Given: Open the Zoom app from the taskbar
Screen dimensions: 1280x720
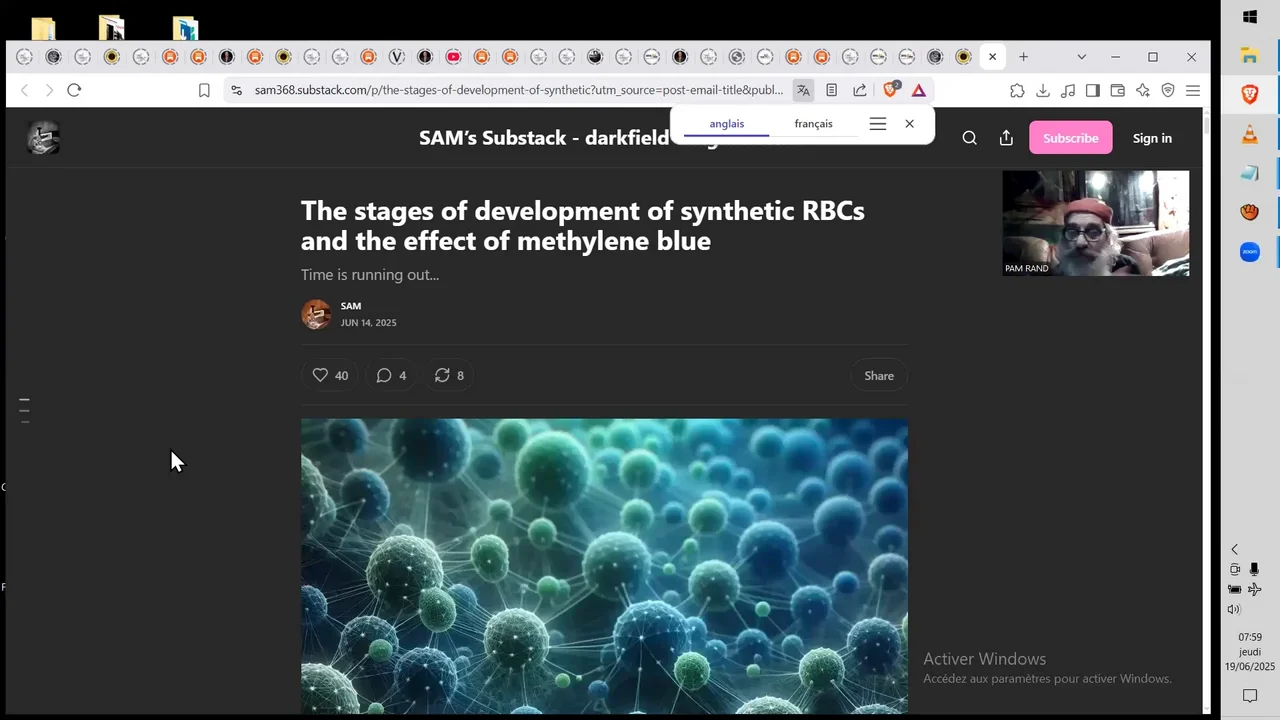Looking at the screenshot, I should (1250, 252).
